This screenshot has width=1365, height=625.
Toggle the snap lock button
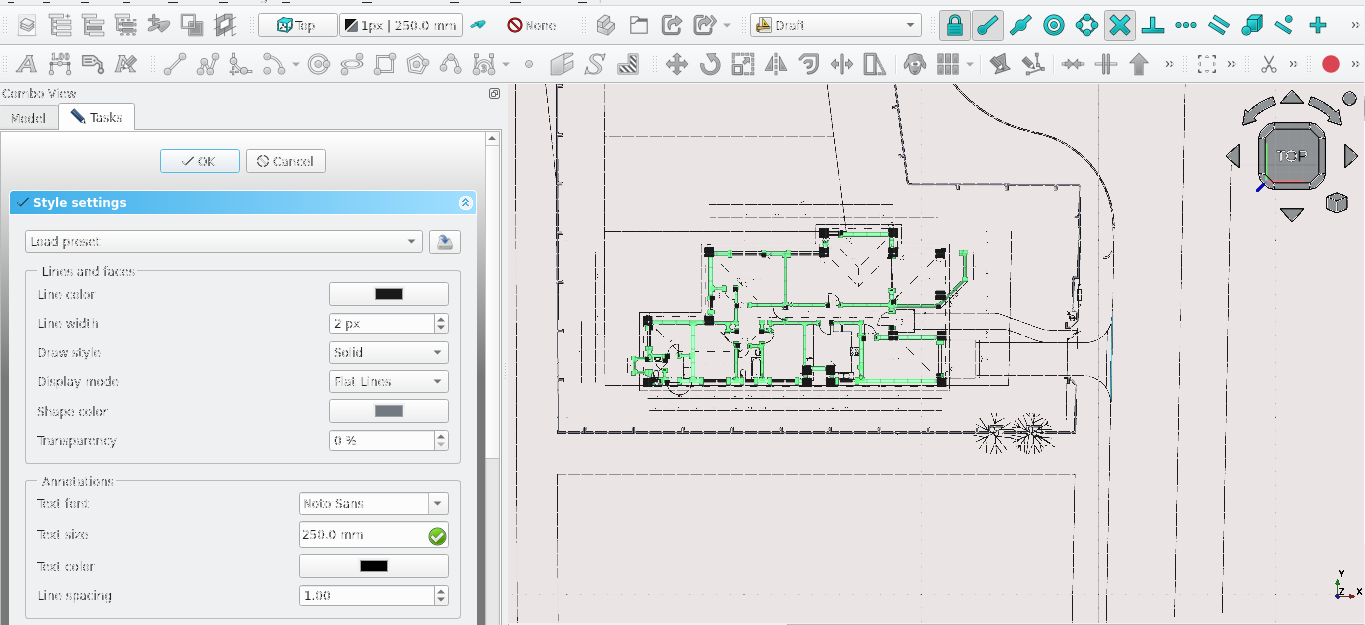[955, 25]
